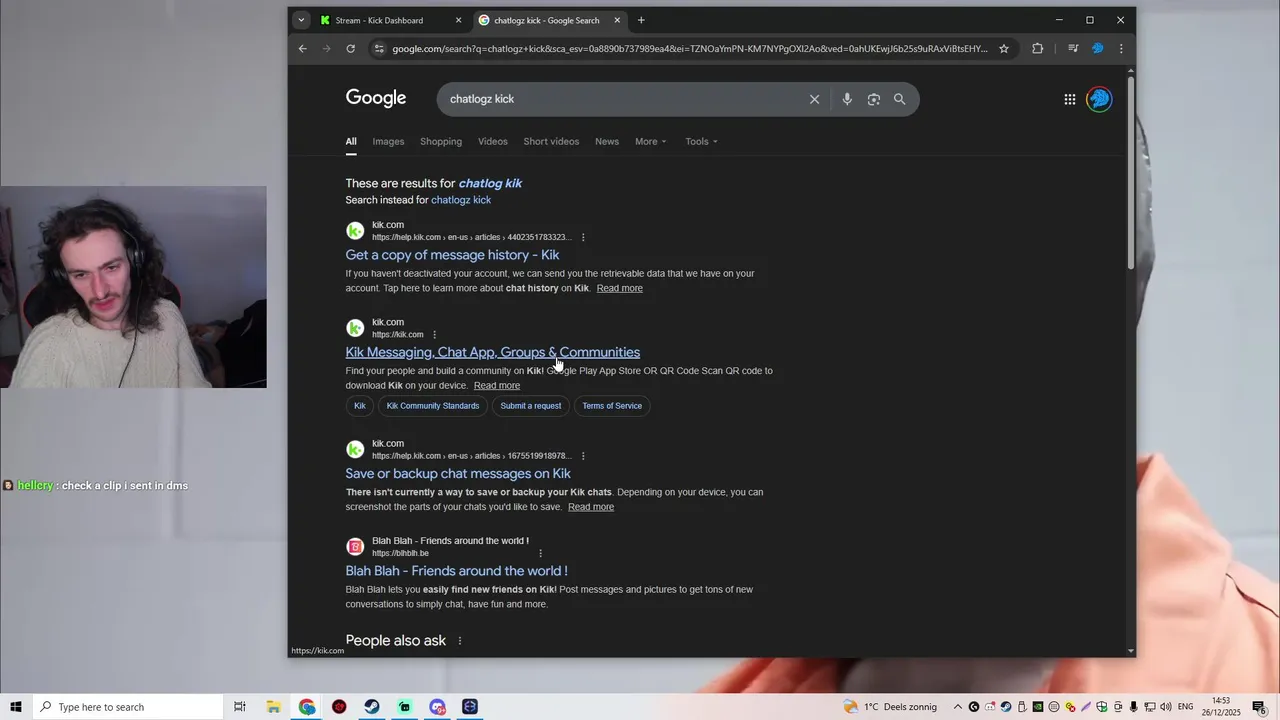Expand the More dropdown
This screenshot has height=720, width=1280.
(x=651, y=141)
